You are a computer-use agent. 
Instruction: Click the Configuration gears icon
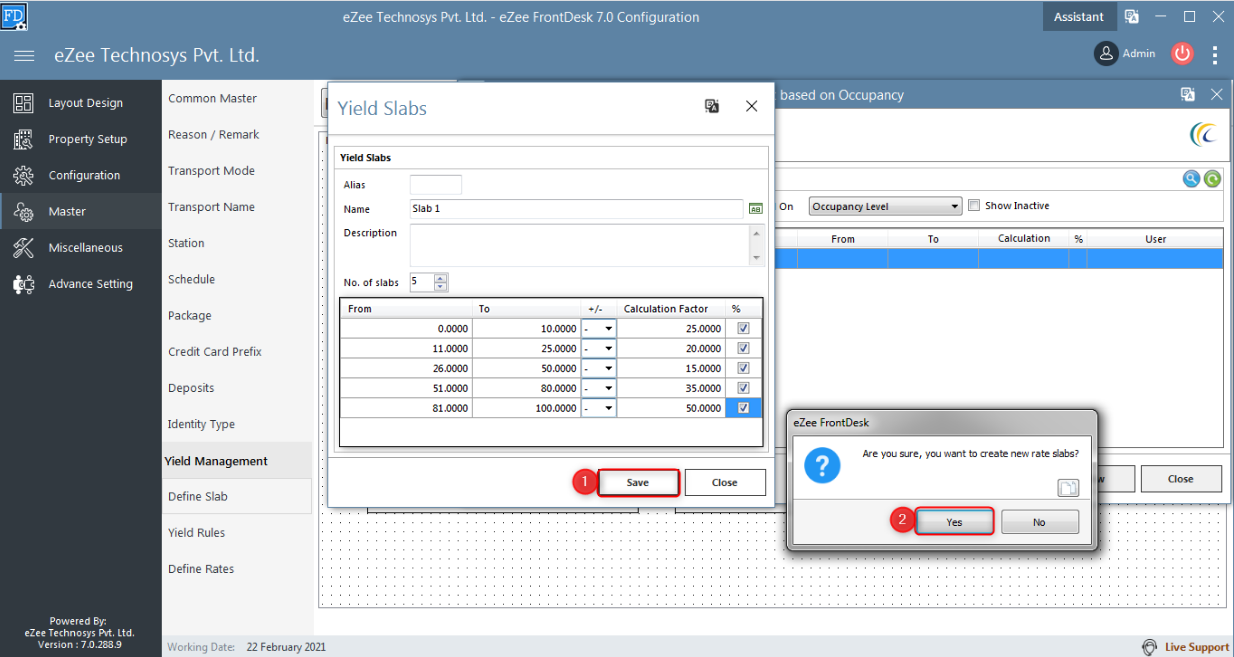23,175
